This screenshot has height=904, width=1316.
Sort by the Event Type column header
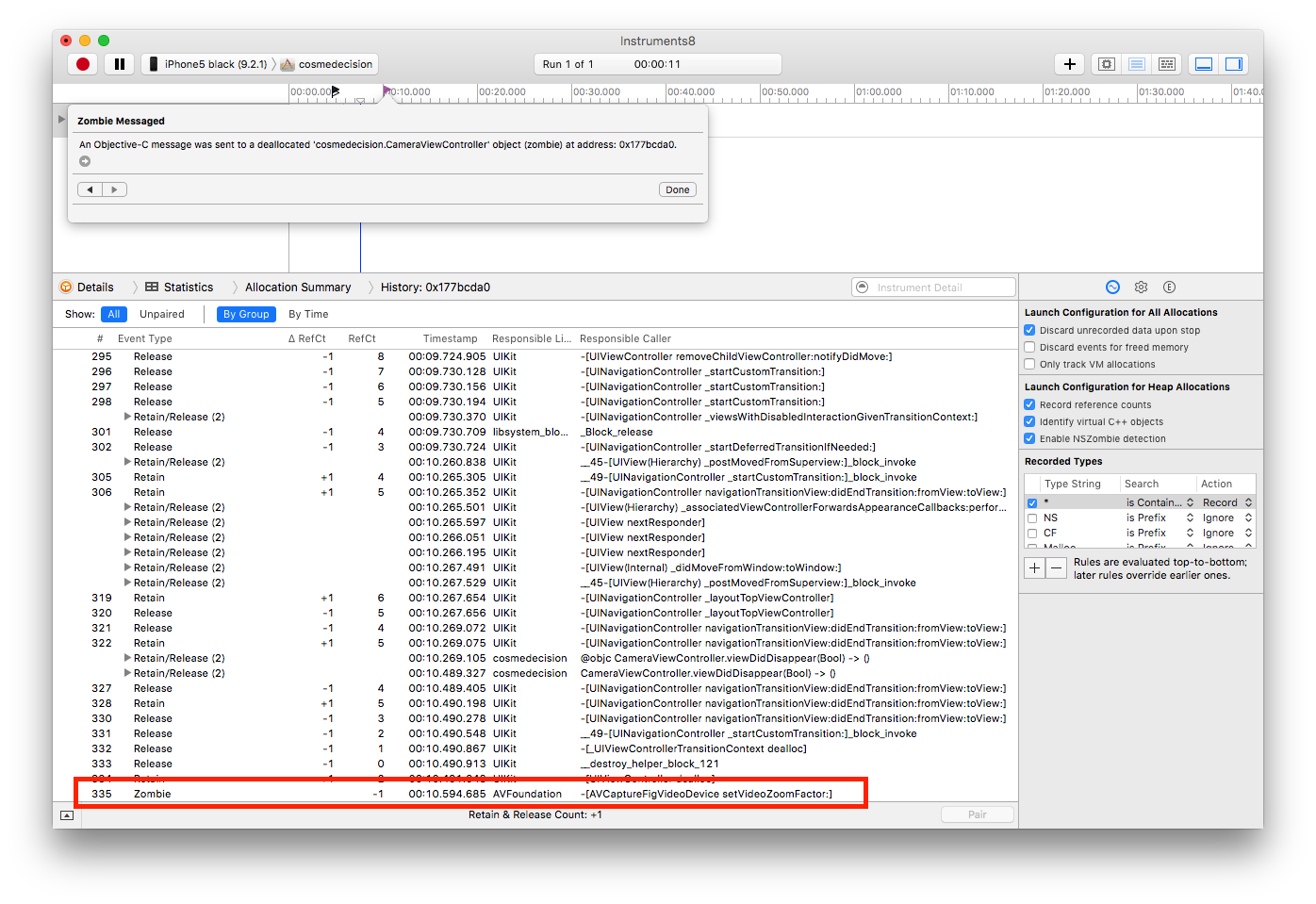[x=145, y=338]
